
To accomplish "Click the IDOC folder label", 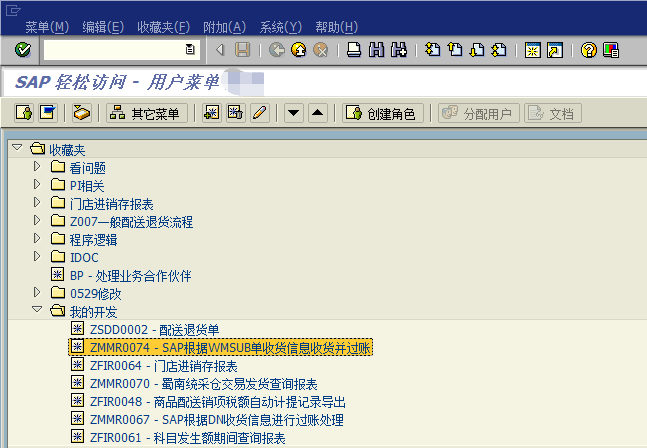I will click(84, 257).
